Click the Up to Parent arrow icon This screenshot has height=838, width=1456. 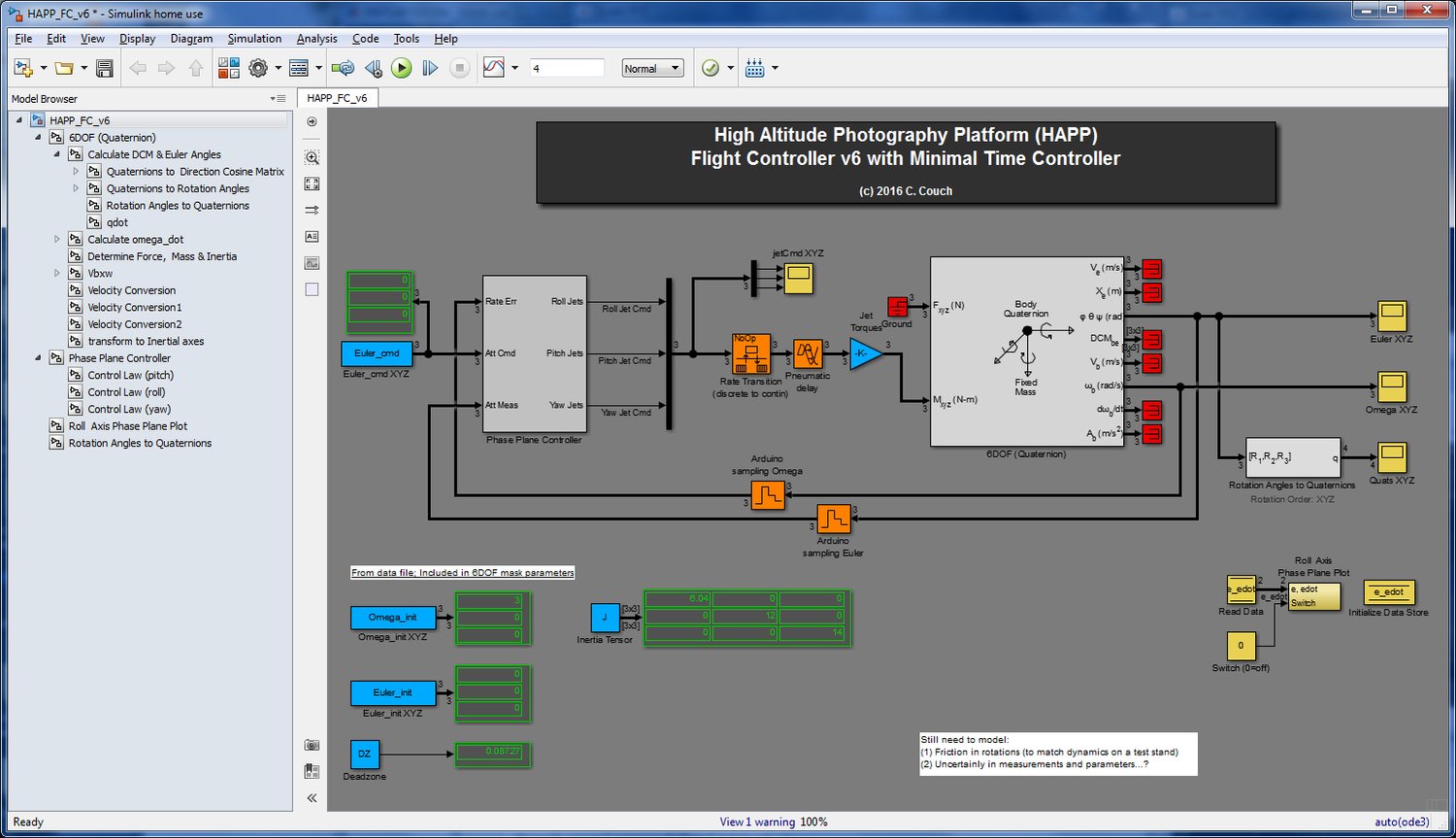point(196,68)
